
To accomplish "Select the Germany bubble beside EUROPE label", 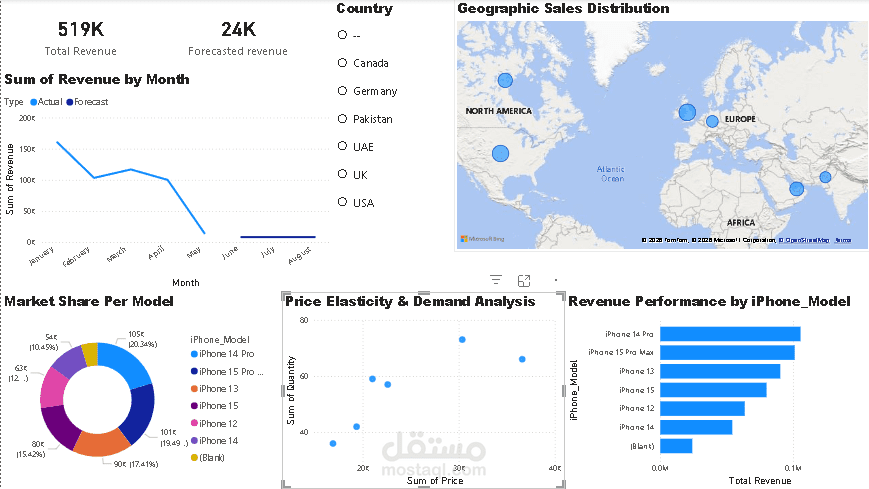I will 712,121.
